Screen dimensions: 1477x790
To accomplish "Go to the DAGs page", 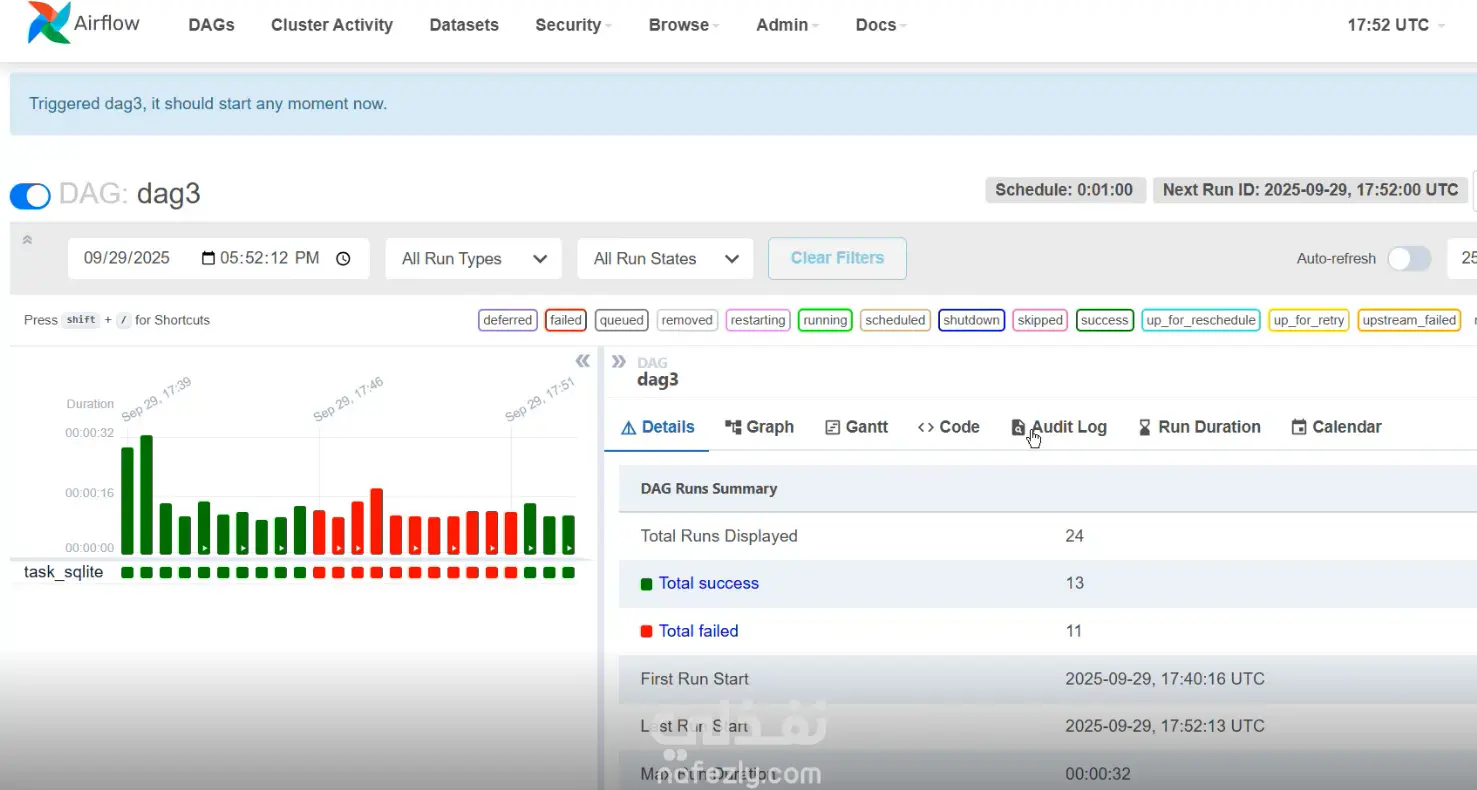I will point(211,25).
